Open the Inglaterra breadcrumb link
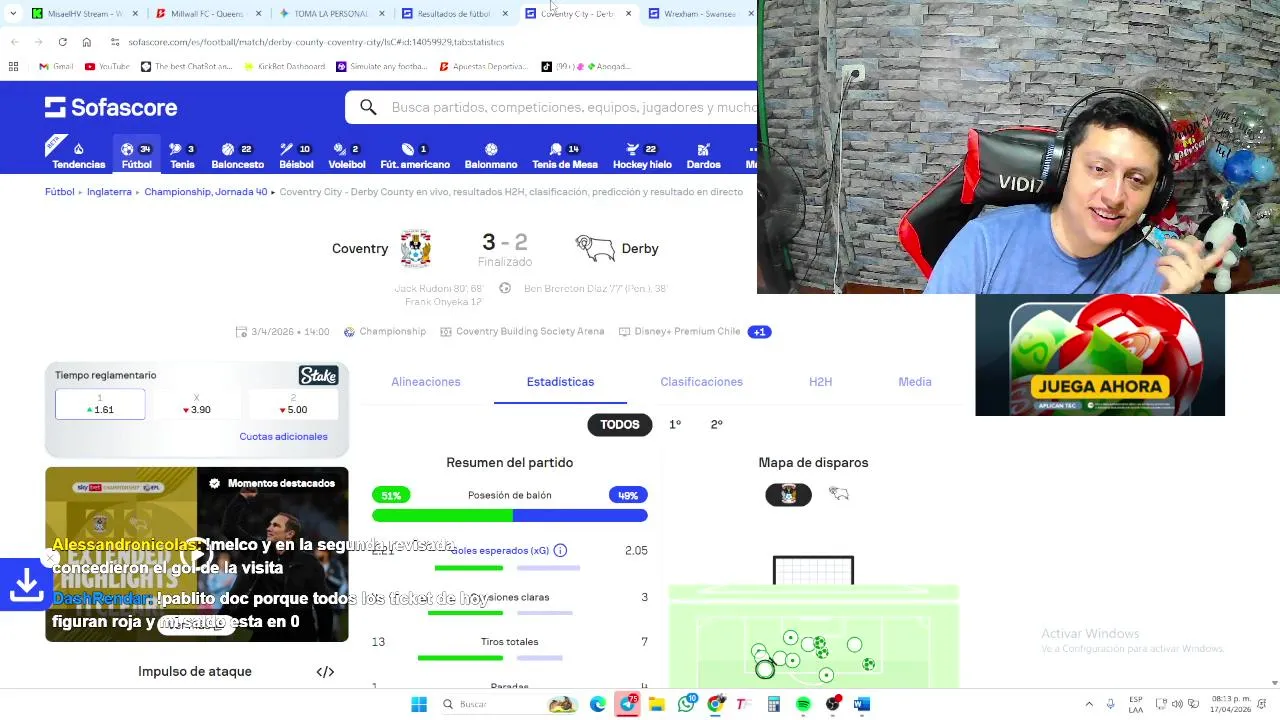 (x=109, y=192)
